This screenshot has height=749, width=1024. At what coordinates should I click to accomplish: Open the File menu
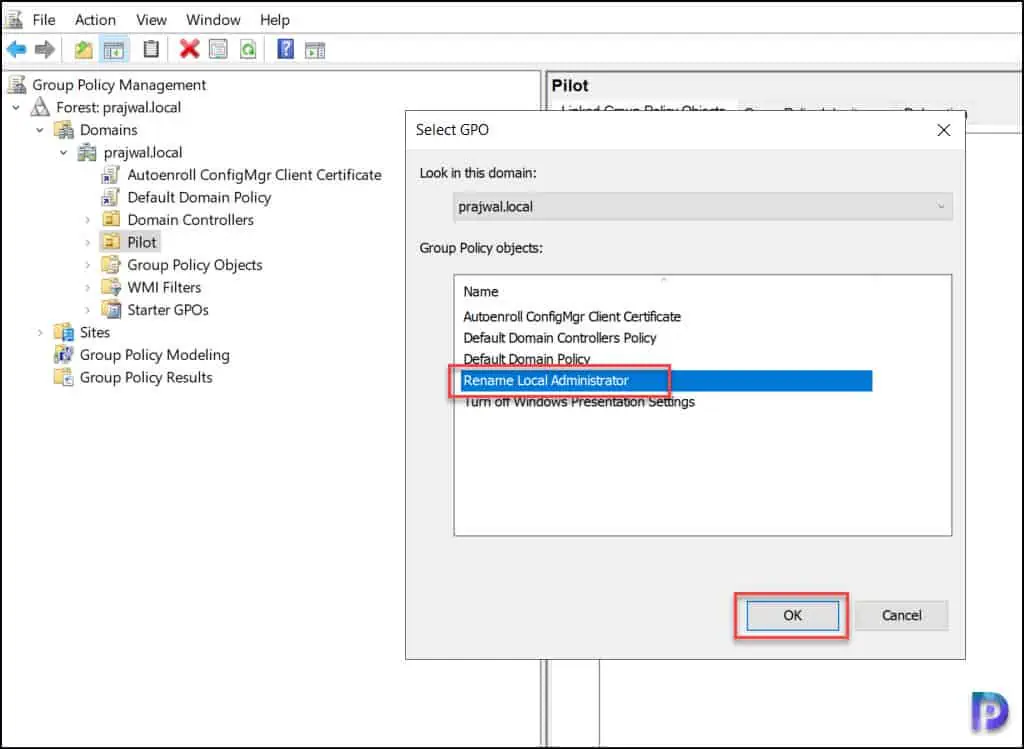tap(44, 20)
